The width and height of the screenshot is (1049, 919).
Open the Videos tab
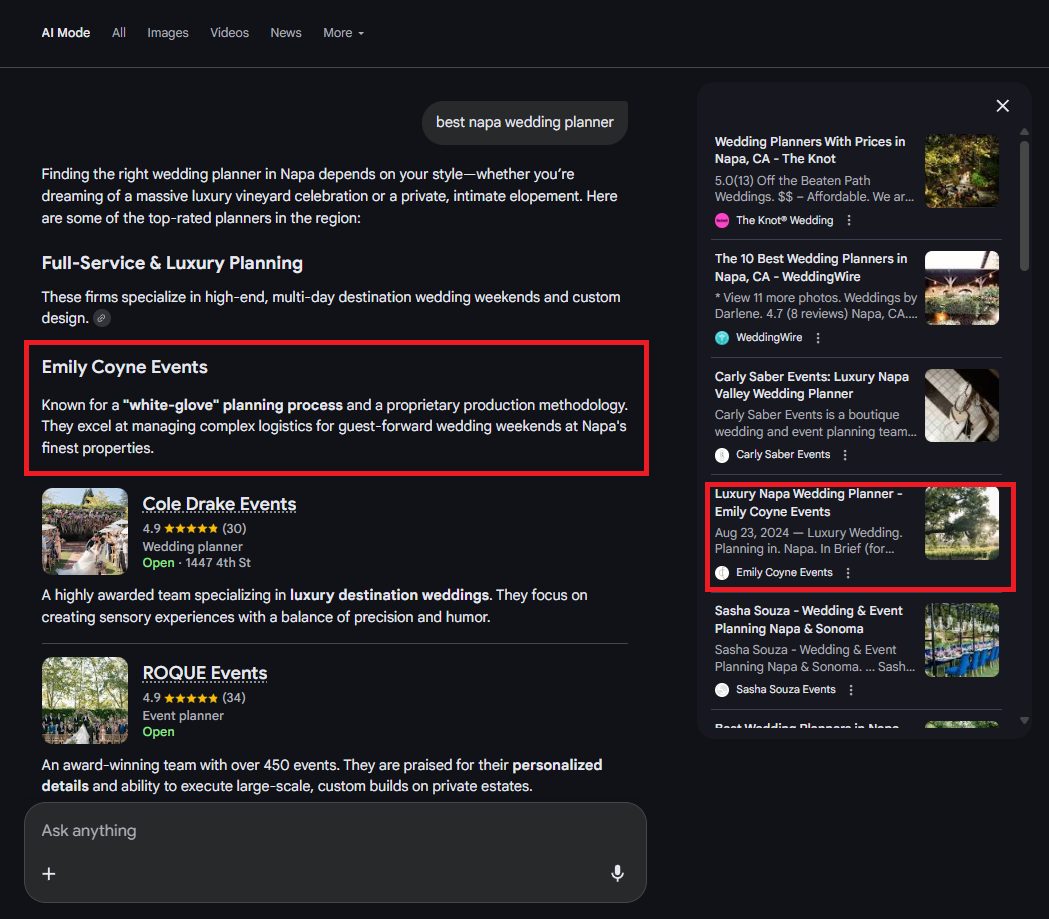229,33
